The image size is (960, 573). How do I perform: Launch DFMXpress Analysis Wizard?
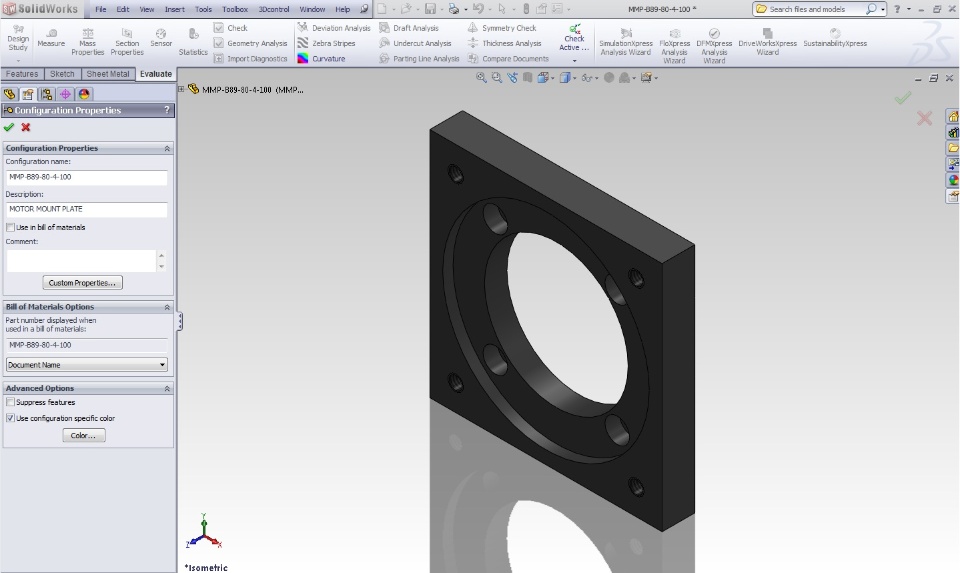714,44
